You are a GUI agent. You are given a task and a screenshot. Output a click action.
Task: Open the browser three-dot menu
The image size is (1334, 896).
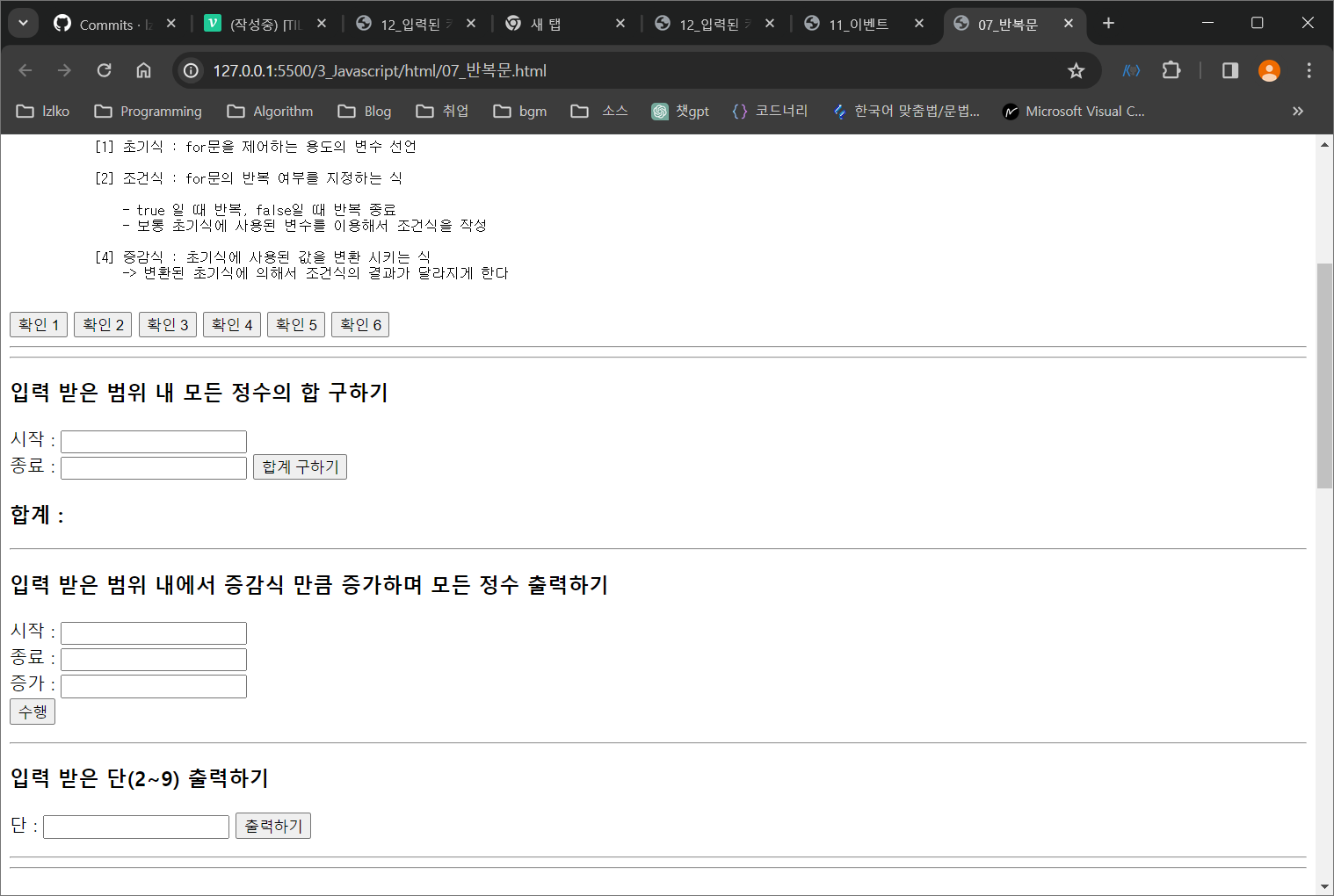pos(1309,70)
